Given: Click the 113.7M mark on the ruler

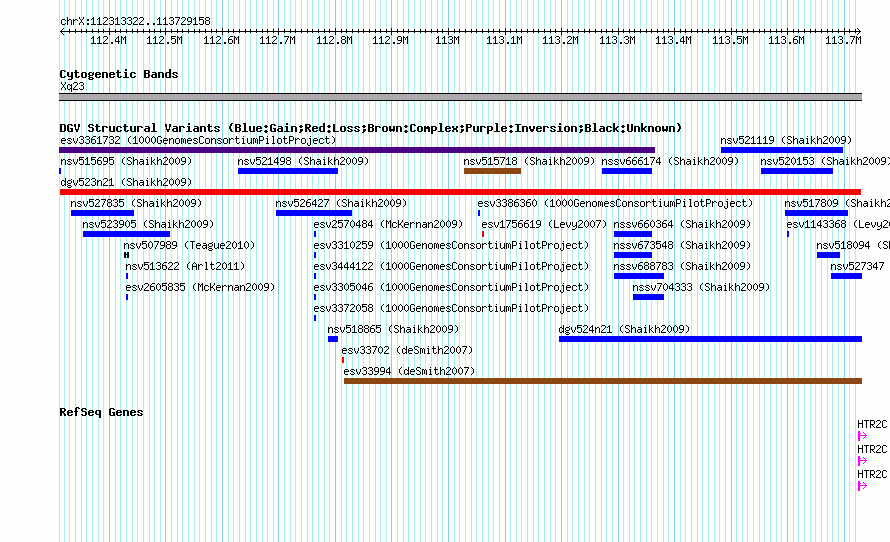Looking at the screenshot, I should 843,40.
